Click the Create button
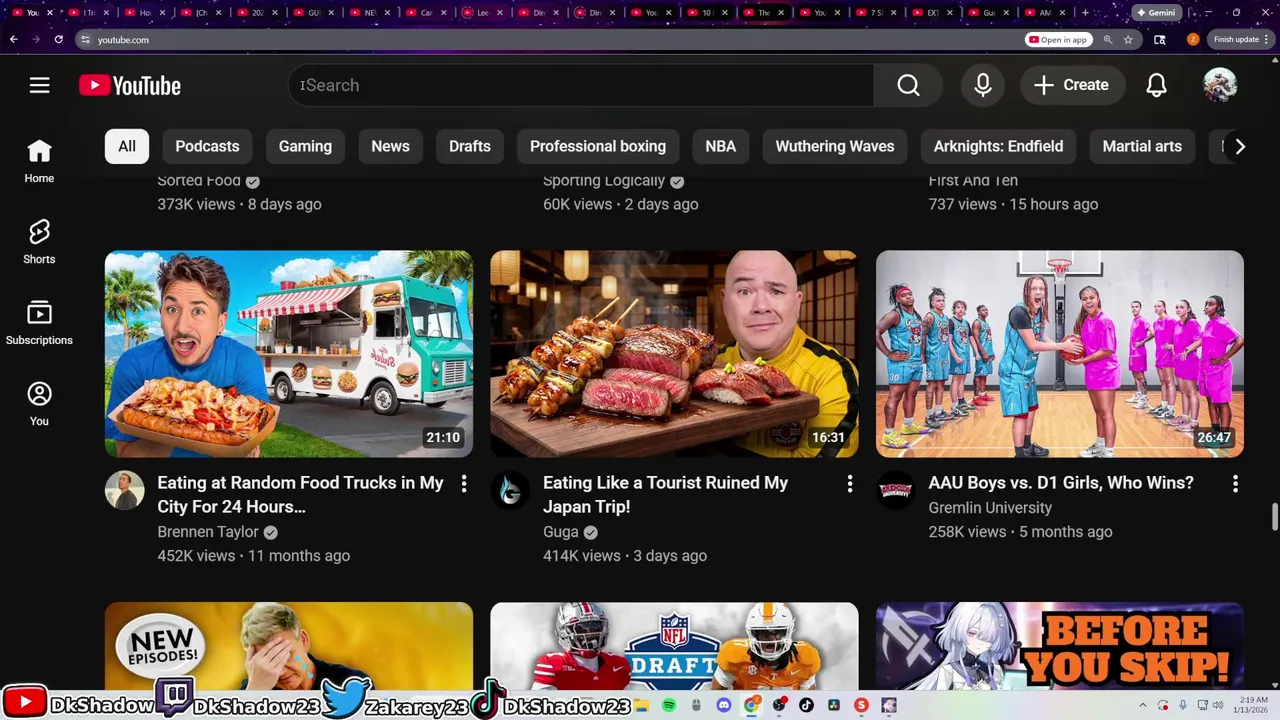The image size is (1280, 720). [x=1072, y=85]
